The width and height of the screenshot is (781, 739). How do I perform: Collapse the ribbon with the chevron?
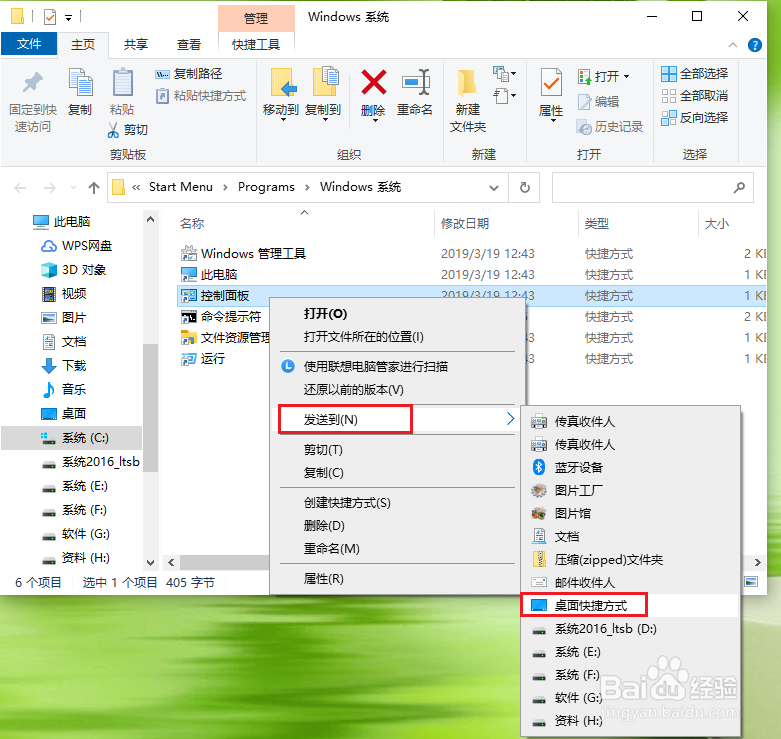733,45
